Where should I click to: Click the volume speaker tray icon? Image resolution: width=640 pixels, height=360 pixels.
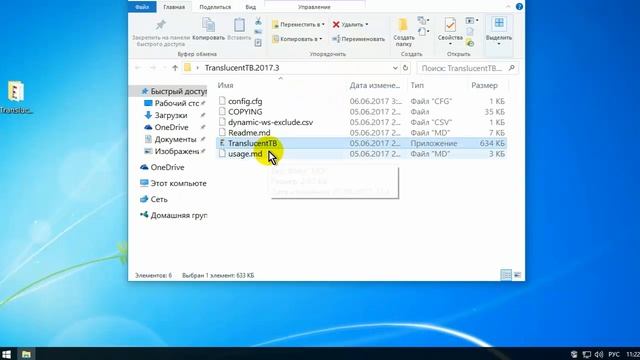[599, 354]
